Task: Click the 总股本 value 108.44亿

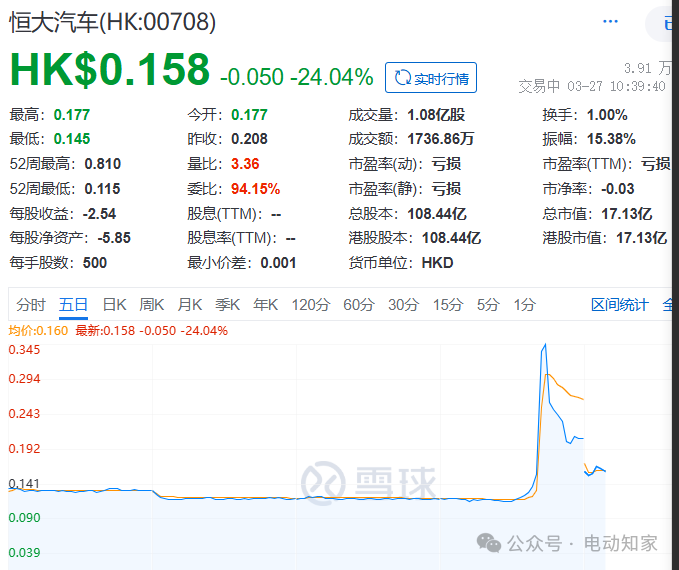Action: click(x=437, y=214)
